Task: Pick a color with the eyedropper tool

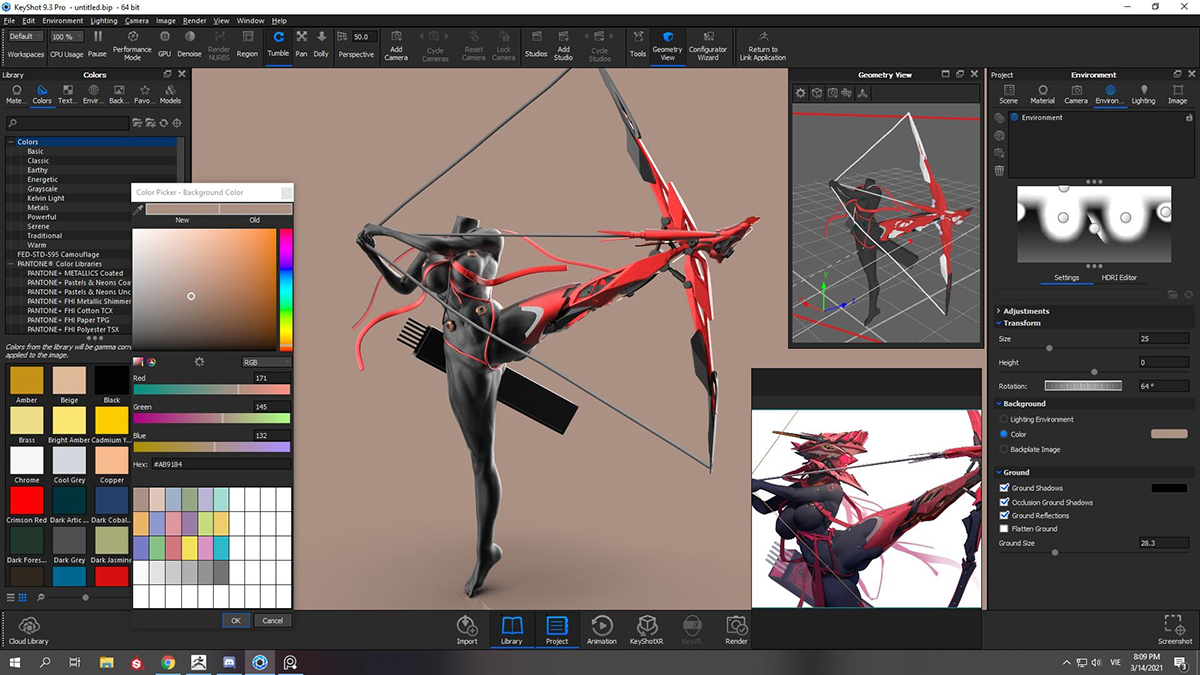Action: coord(138,210)
